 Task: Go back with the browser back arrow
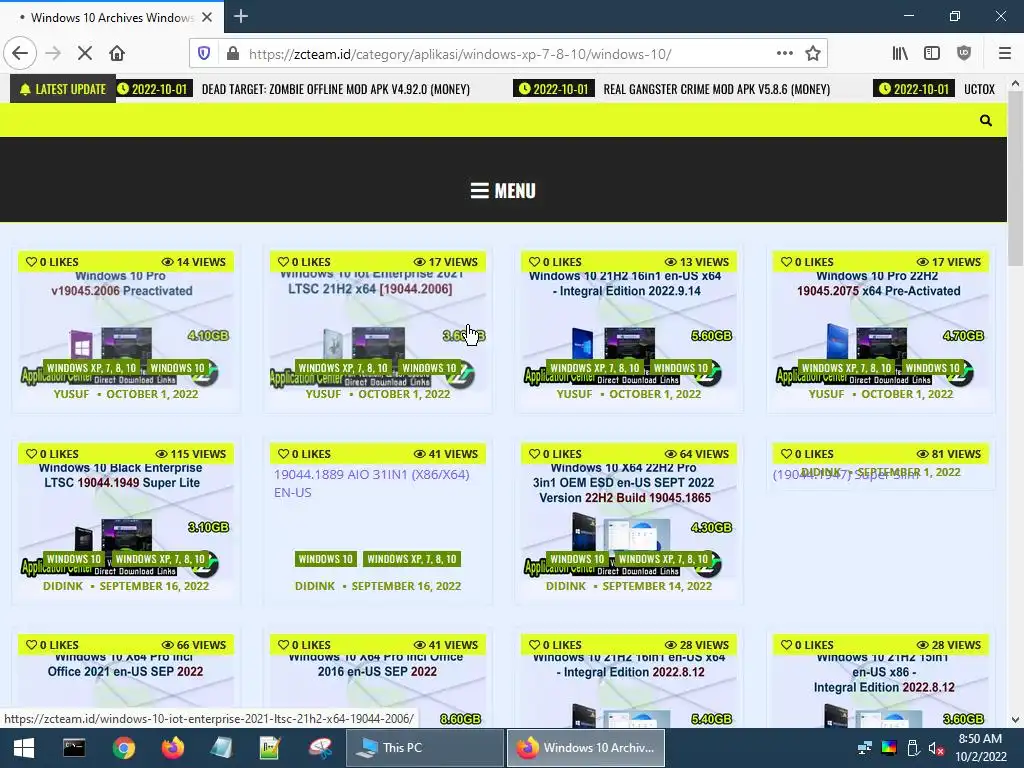[20, 54]
